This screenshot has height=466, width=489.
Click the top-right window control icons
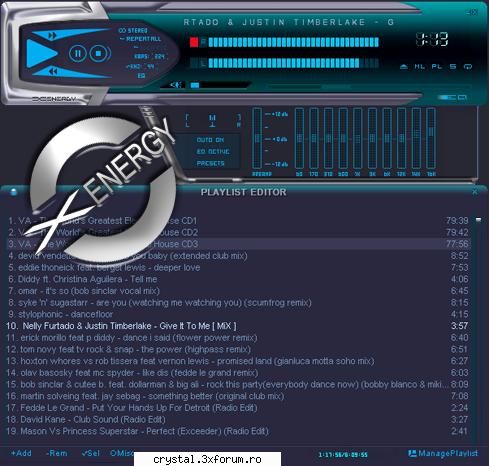click(472, 13)
